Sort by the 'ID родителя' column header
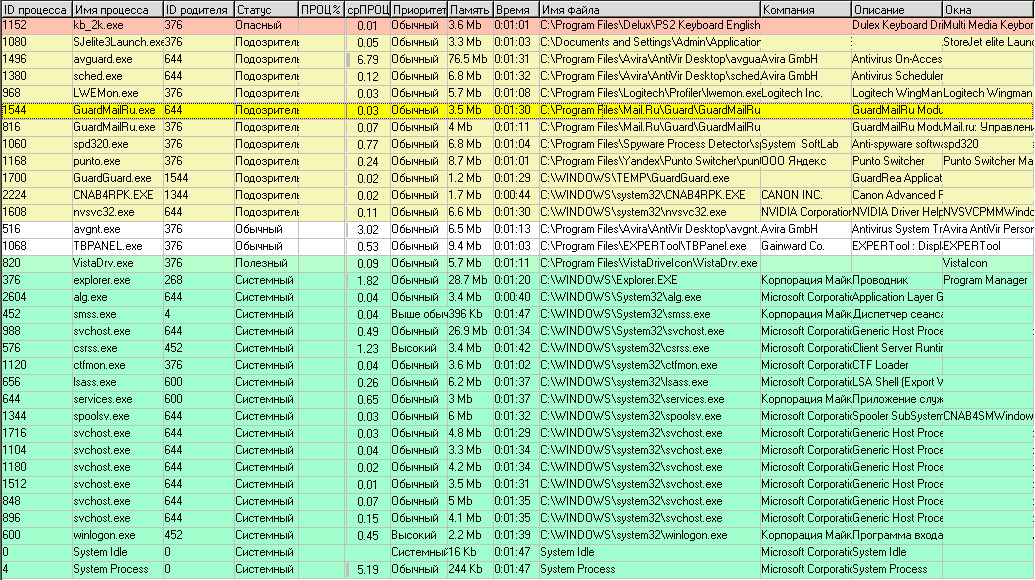Screen dimensions: 1035x580 (198, 9)
